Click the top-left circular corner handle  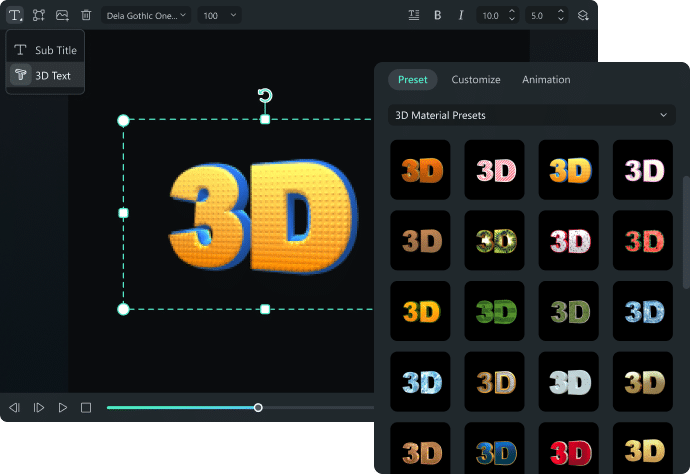[x=123, y=120]
